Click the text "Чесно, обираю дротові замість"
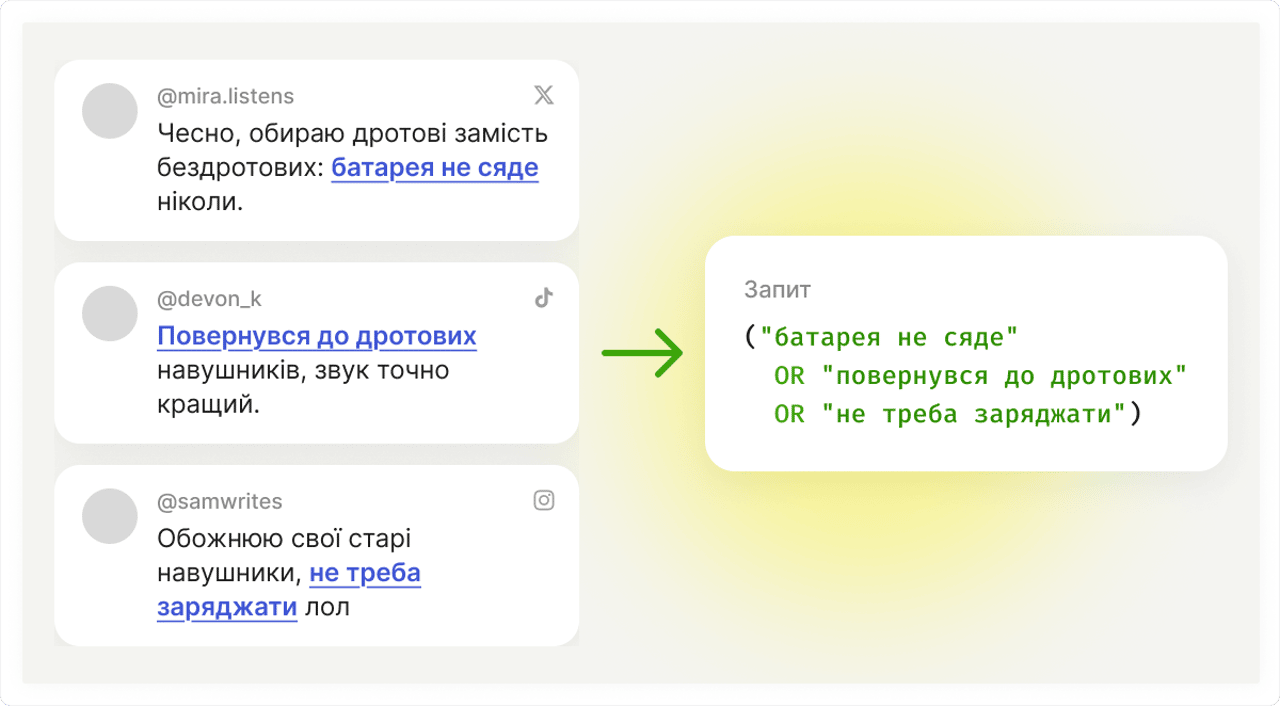 [x=352, y=134]
